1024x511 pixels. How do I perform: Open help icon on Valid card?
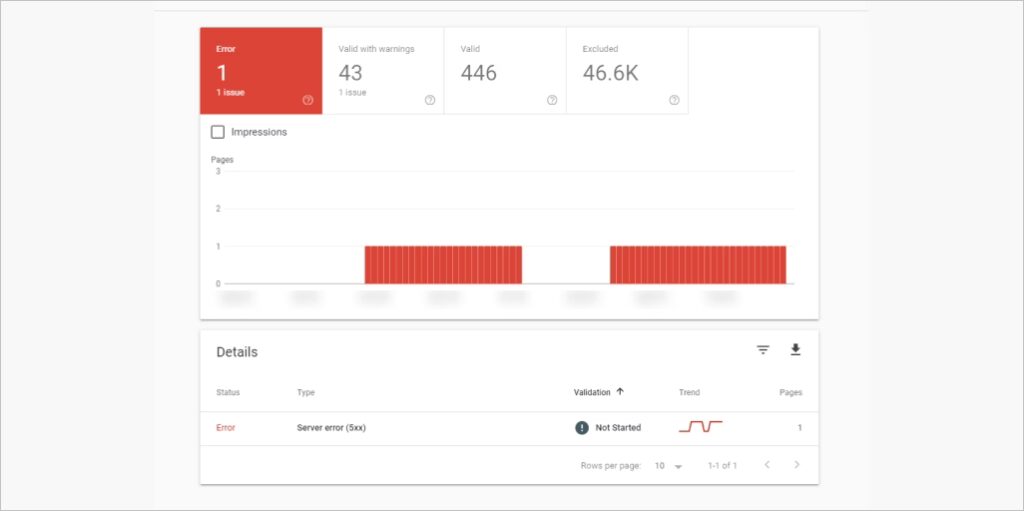click(x=552, y=100)
